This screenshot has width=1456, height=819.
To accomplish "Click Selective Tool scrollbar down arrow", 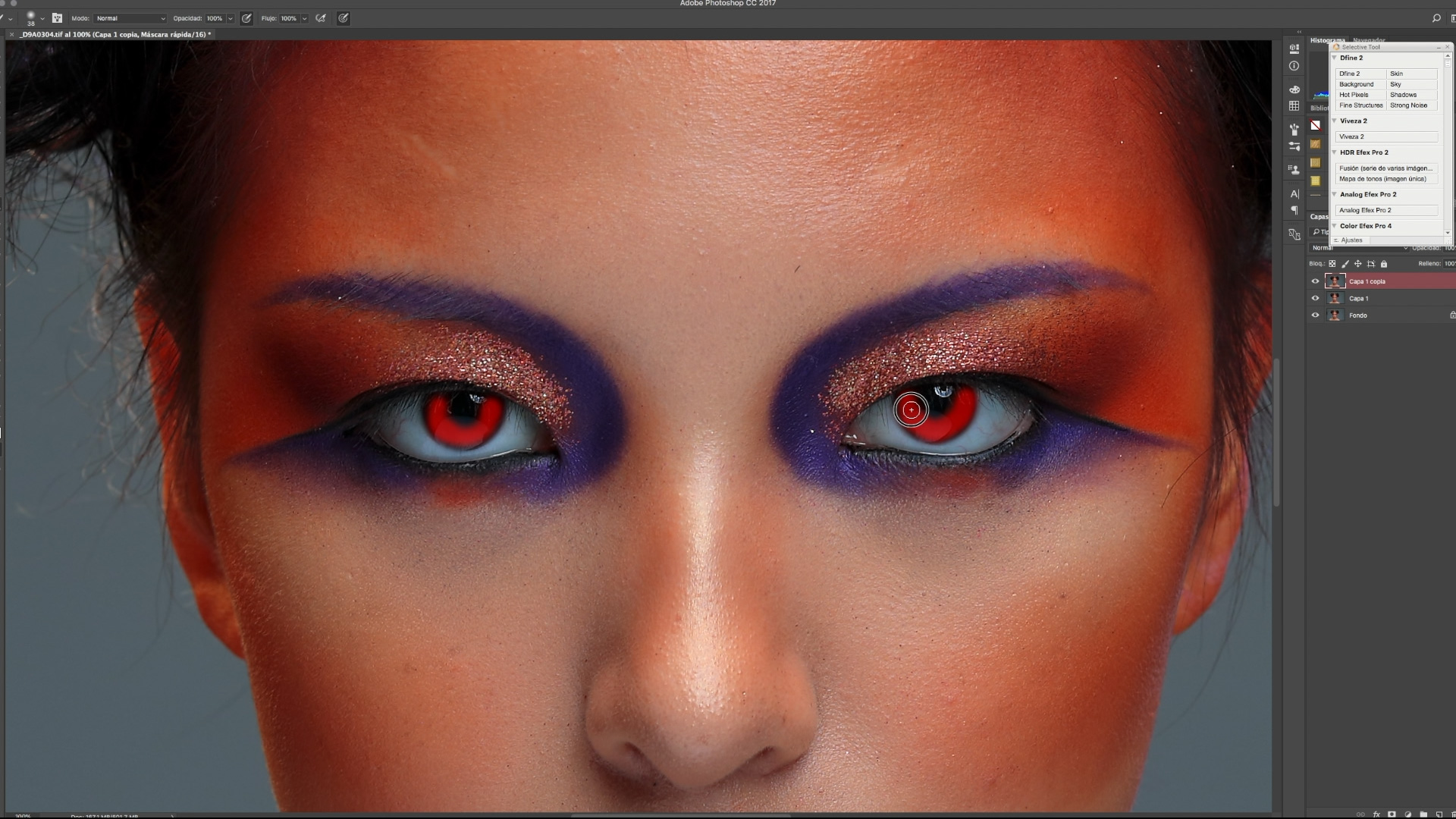I will click(x=1447, y=233).
